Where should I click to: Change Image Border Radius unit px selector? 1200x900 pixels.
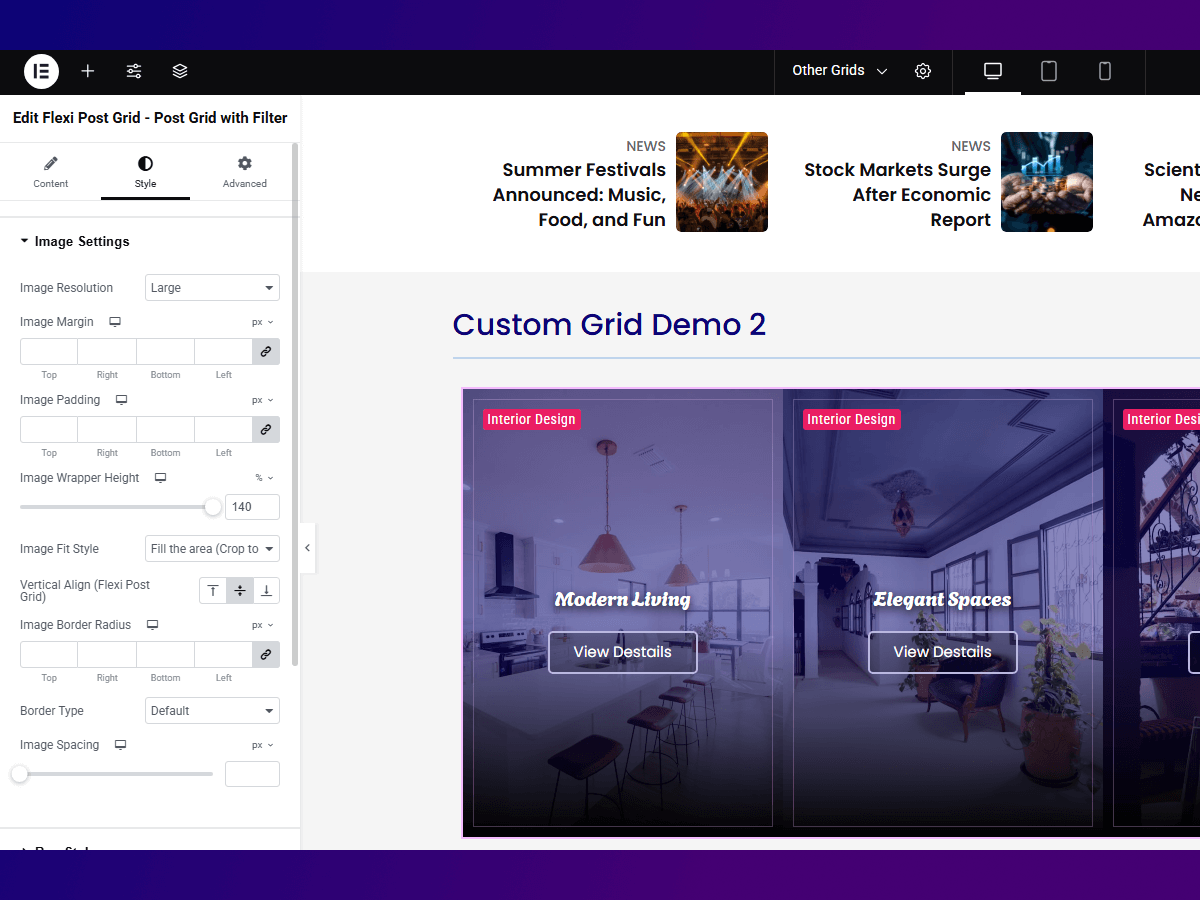click(x=263, y=625)
